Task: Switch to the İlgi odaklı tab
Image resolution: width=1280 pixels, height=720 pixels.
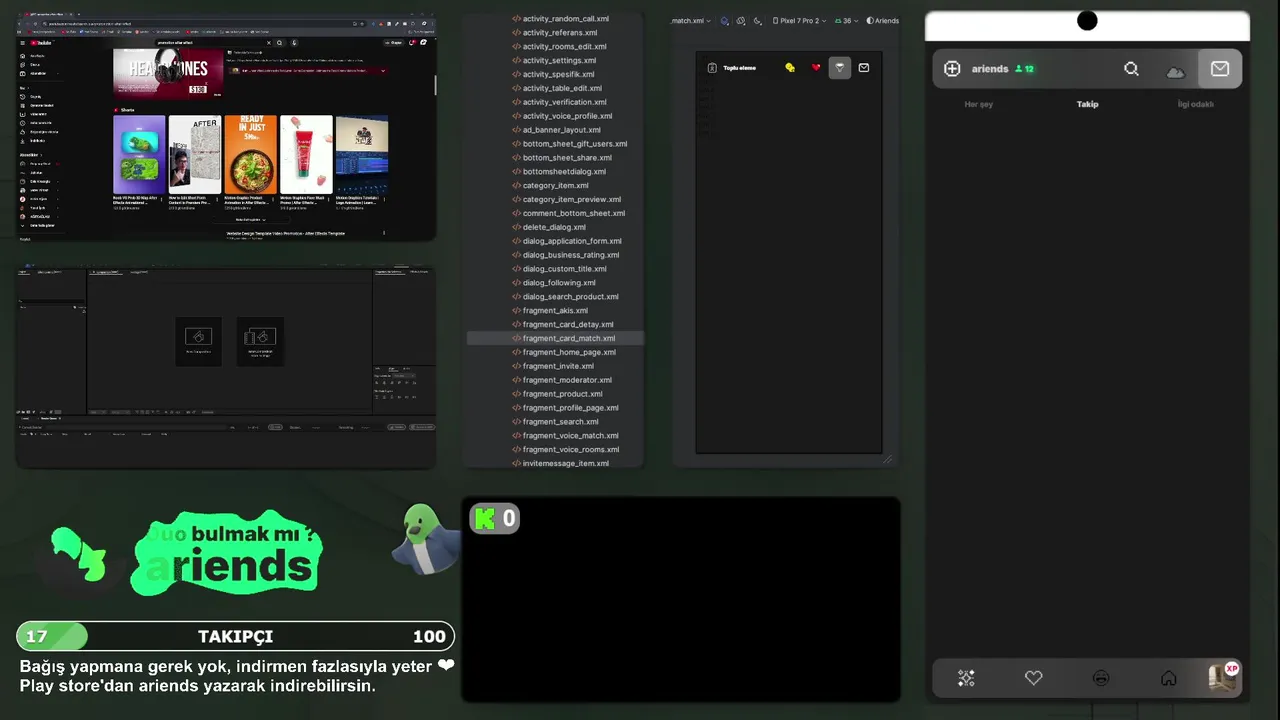Action: [x=1195, y=104]
